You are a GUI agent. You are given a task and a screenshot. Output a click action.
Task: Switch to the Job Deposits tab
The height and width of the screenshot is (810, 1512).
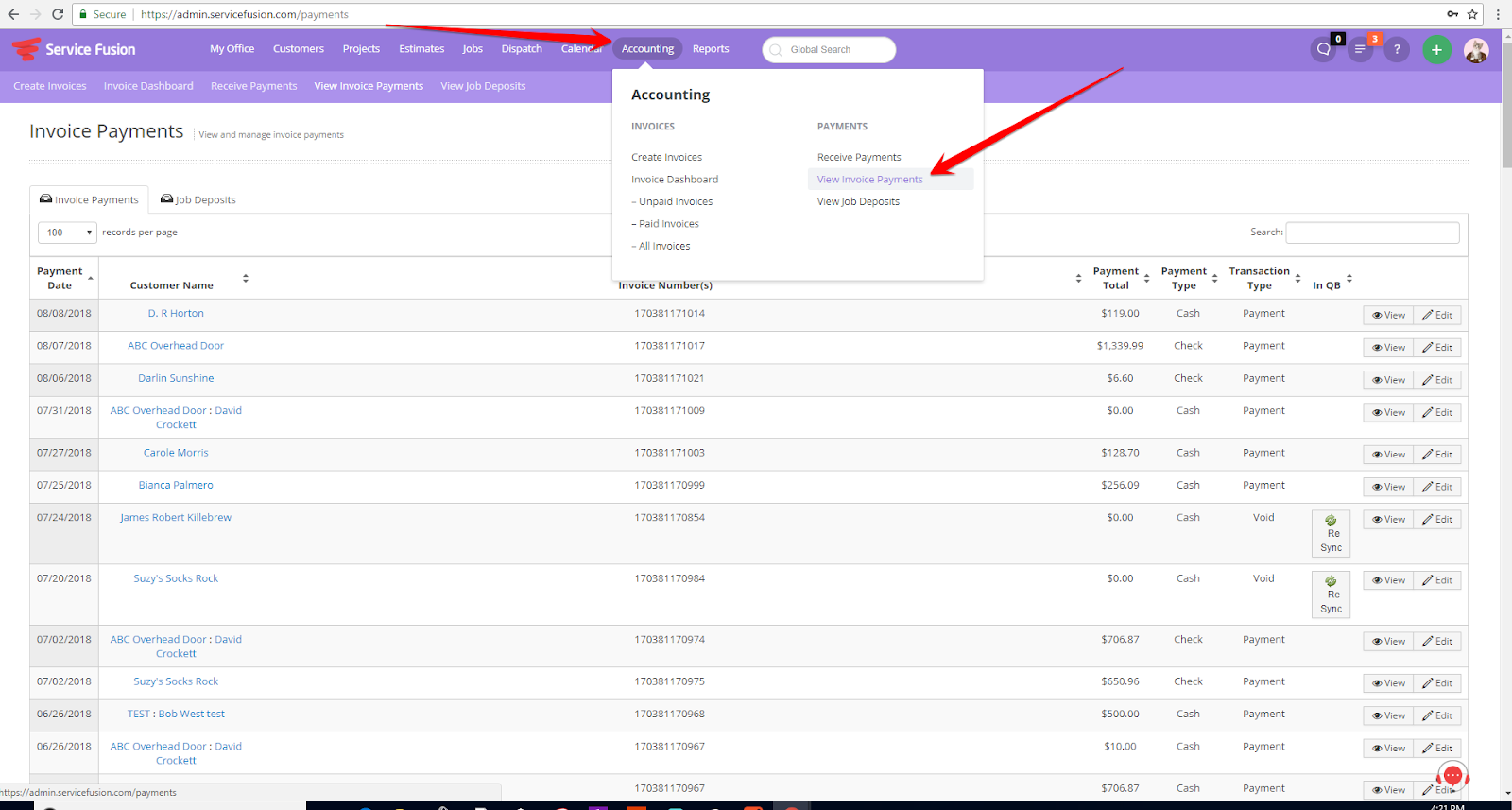click(198, 200)
